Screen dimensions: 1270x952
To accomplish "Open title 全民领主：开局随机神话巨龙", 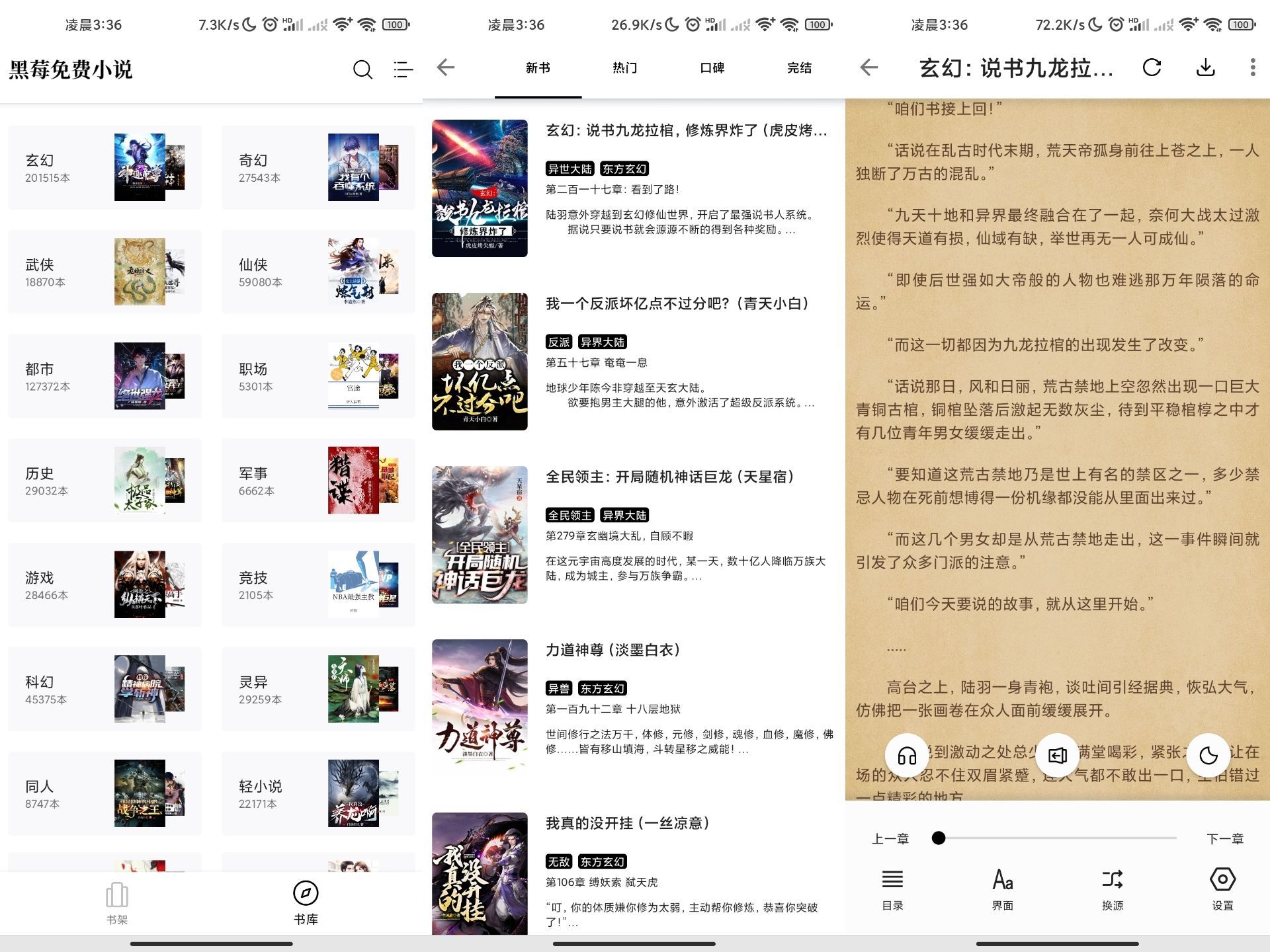I will (669, 477).
